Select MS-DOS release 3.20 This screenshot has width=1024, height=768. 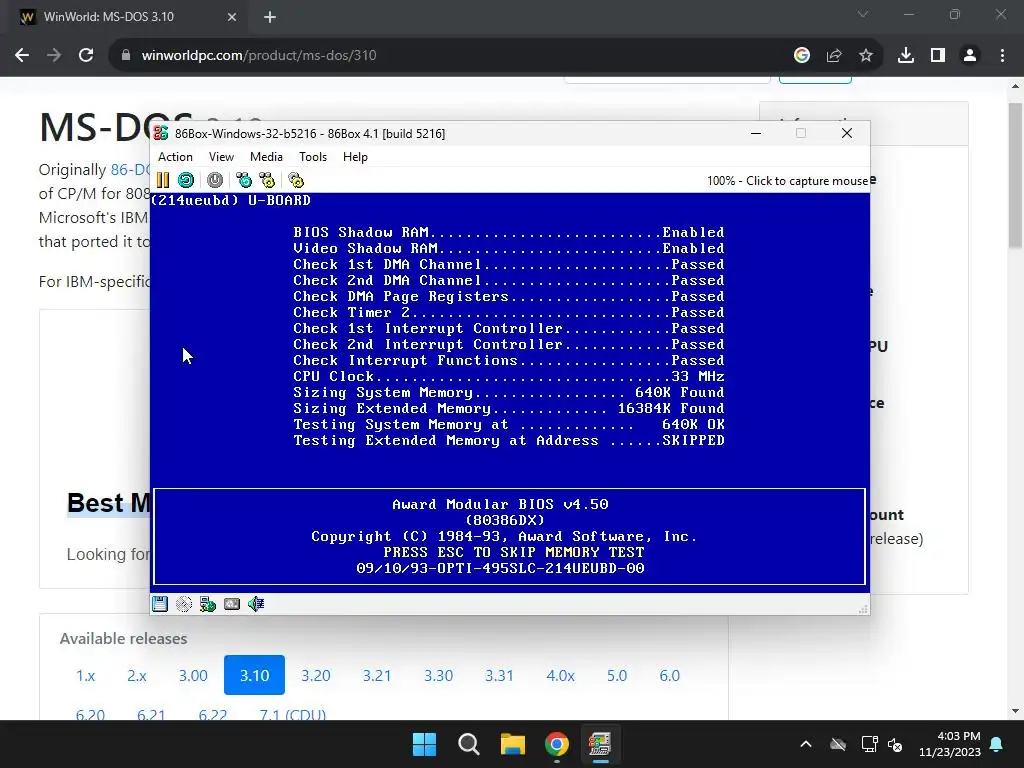coord(315,675)
